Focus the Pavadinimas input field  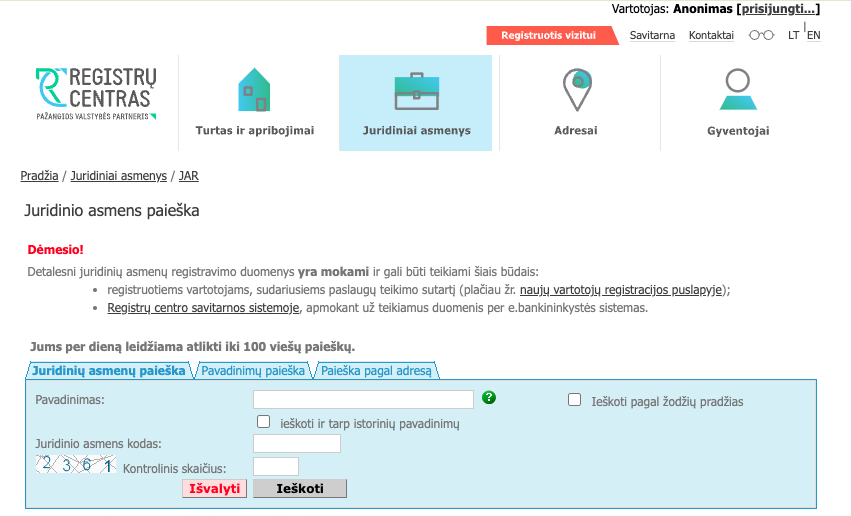pyautogui.click(x=363, y=399)
